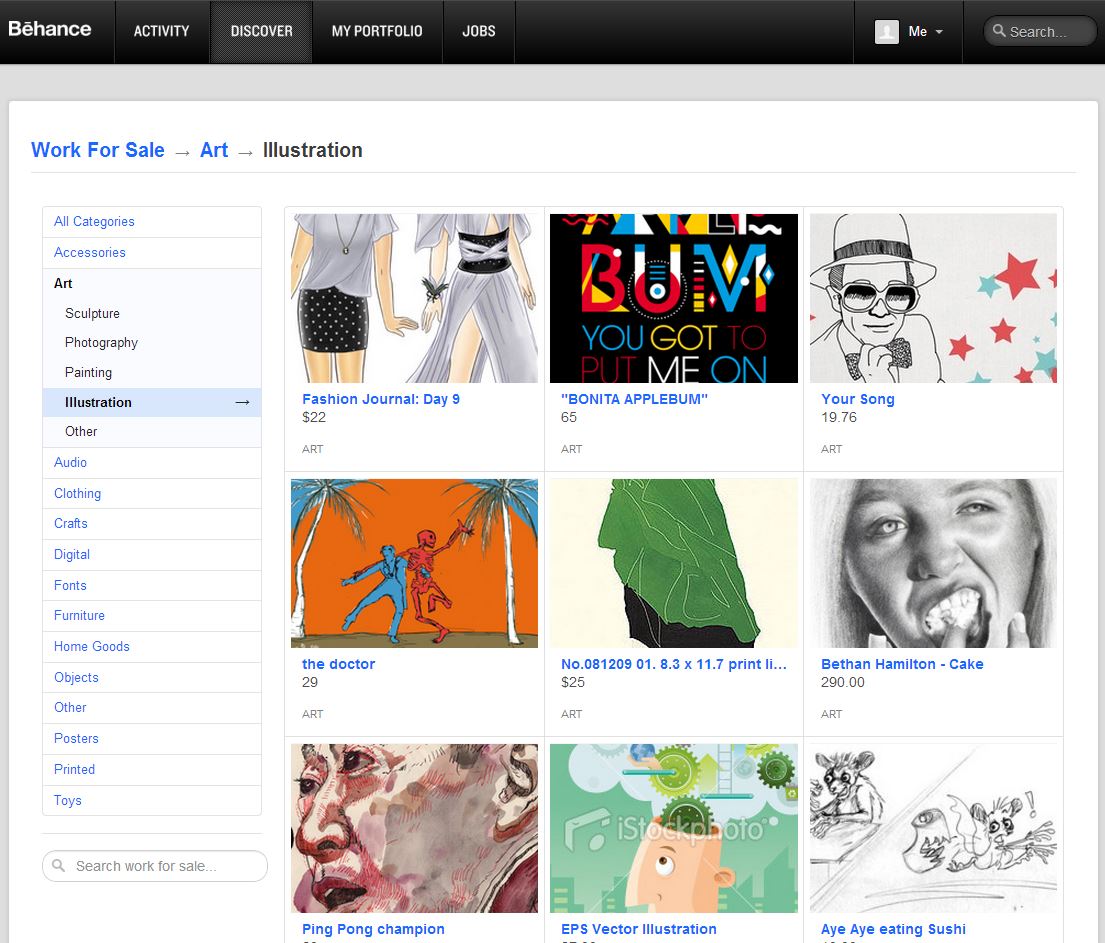
Task: Click the "BONITA APPLEBUM" title link
Action: pos(634,399)
